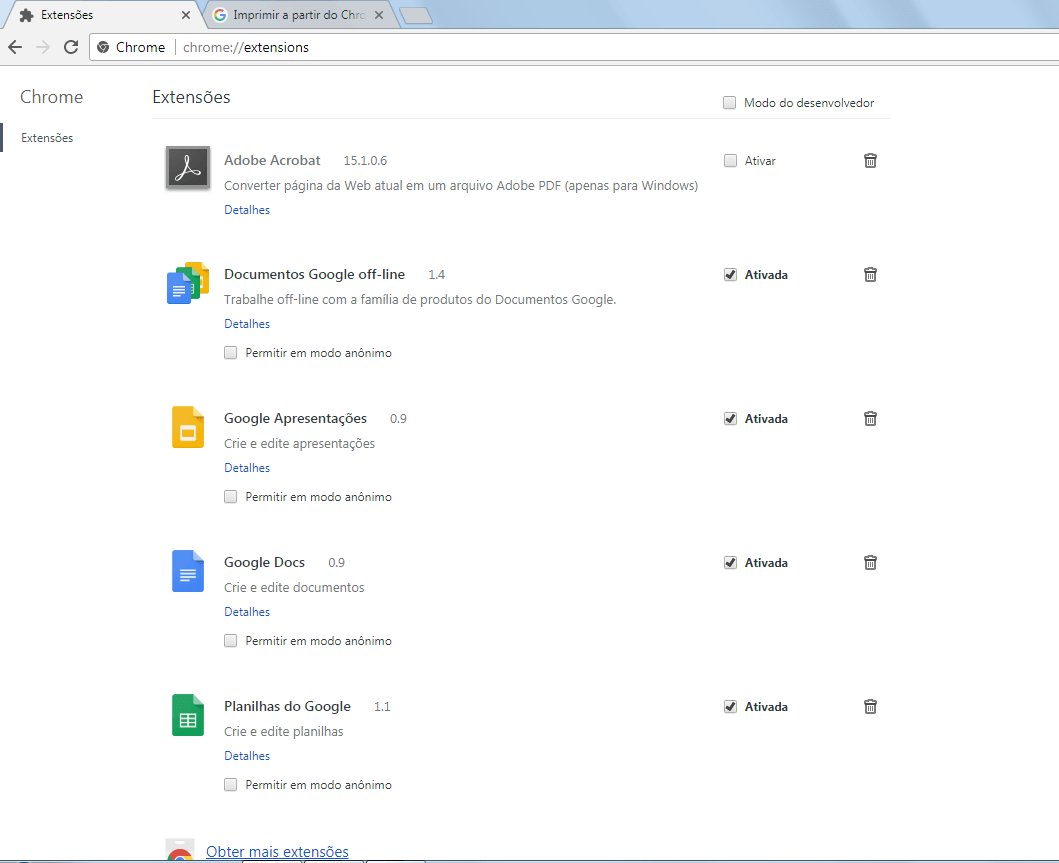This screenshot has height=863, width=1059.
Task: Open Detalhes for Google Apresentações
Action: (247, 468)
